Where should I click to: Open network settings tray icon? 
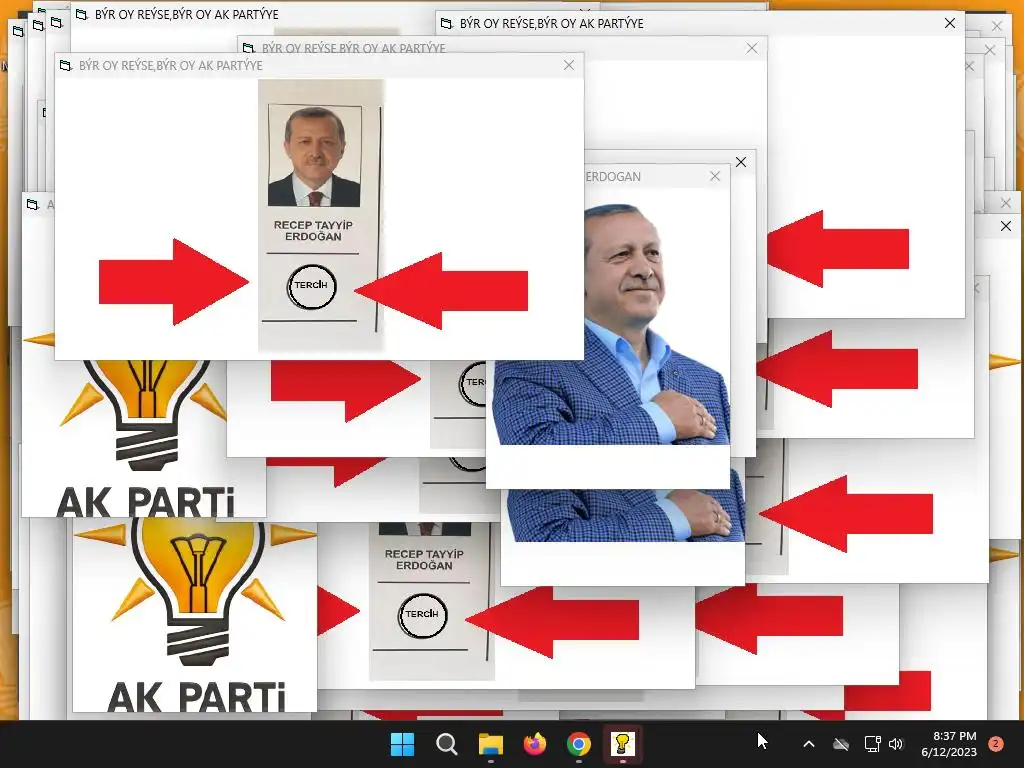(872, 744)
